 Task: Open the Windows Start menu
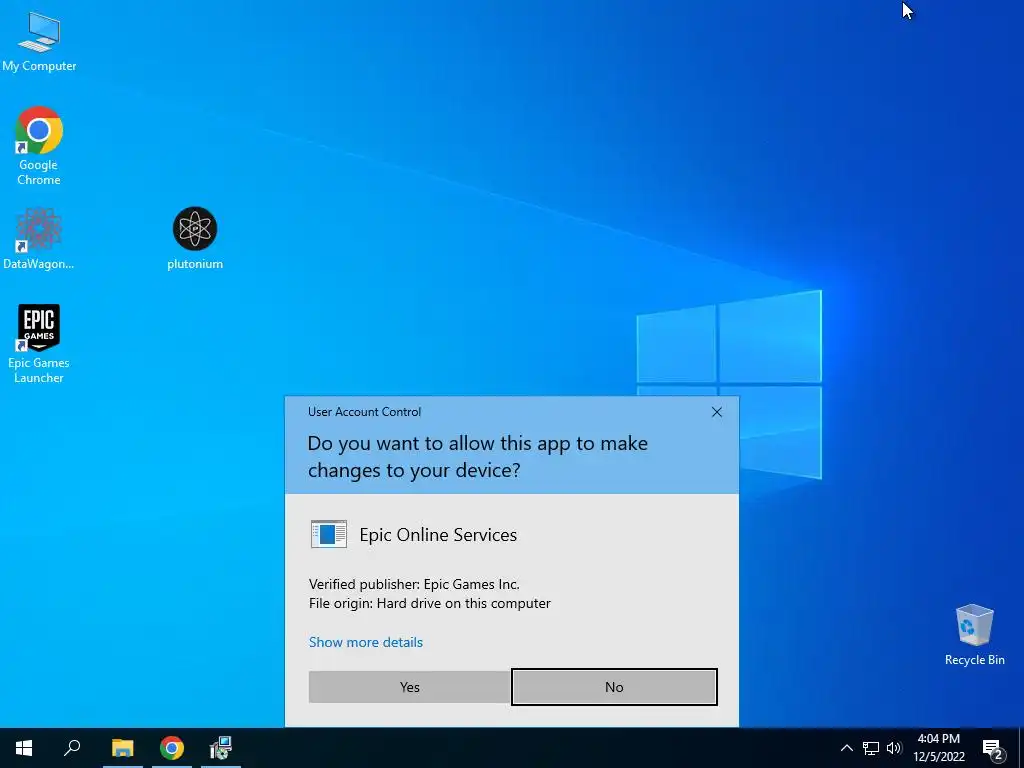click(24, 748)
